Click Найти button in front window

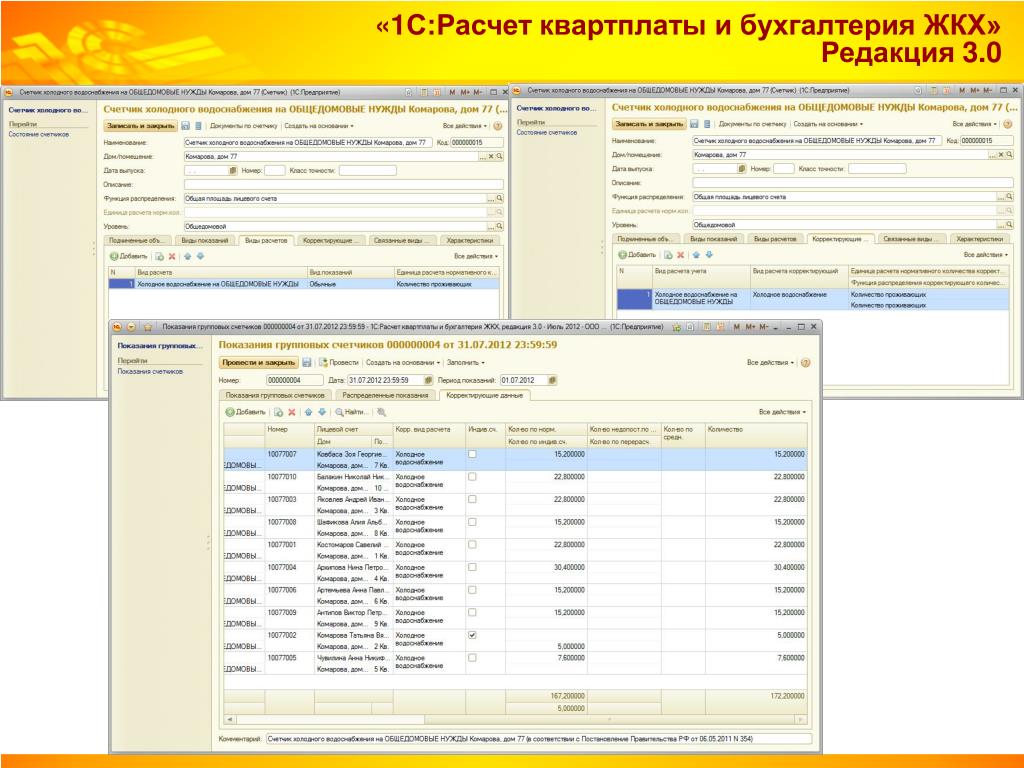351,412
